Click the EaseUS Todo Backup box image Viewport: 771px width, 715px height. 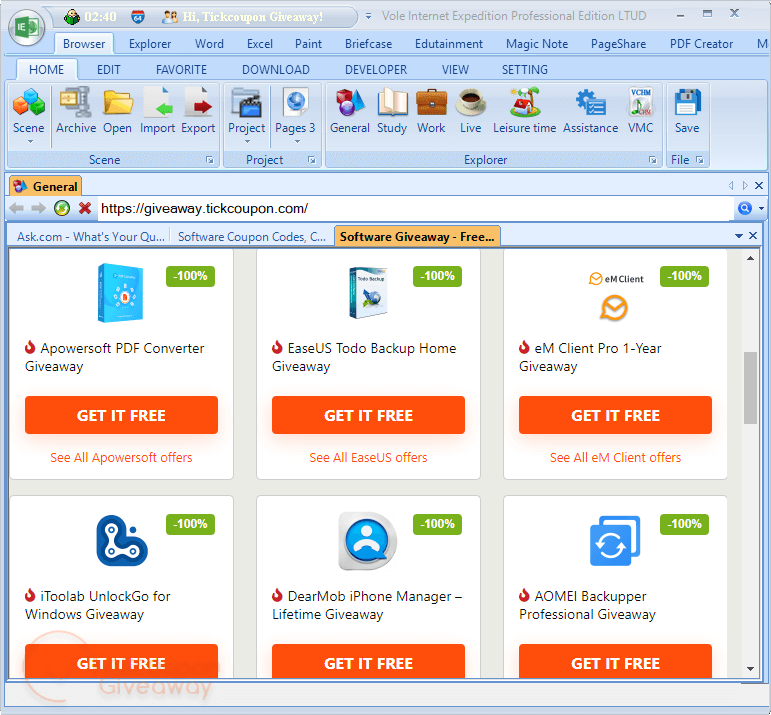(368, 293)
